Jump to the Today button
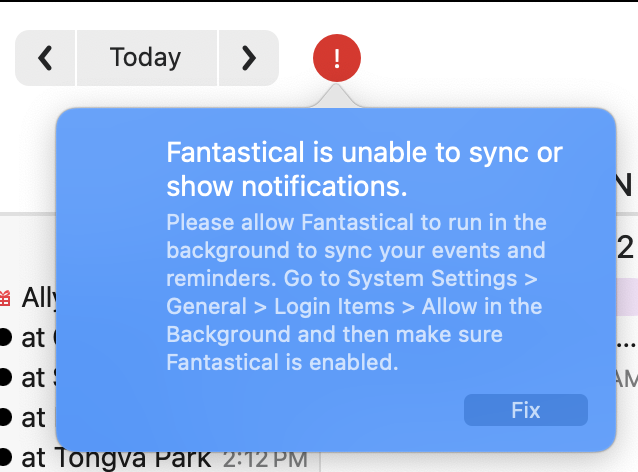 146,58
